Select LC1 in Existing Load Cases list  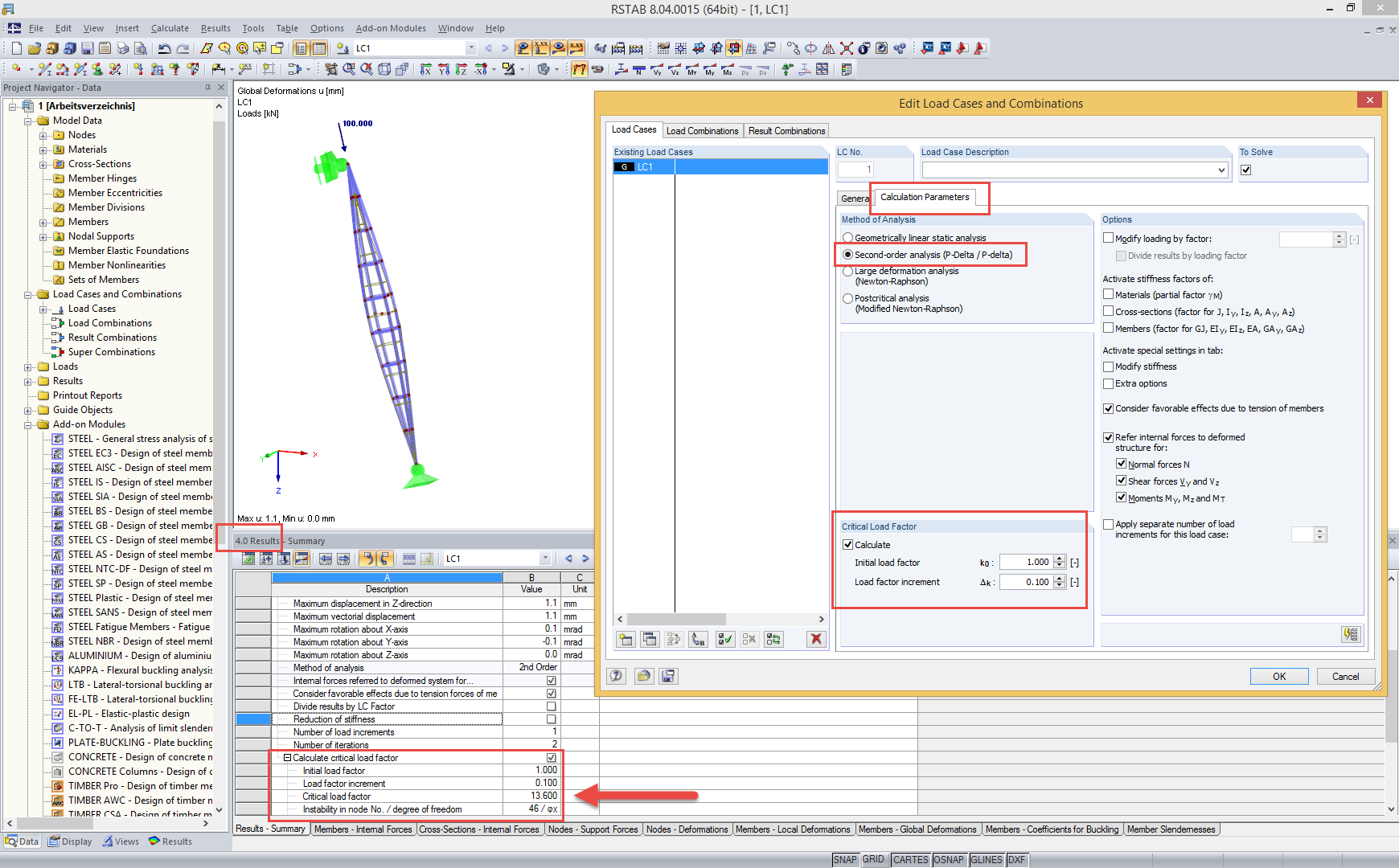[720, 167]
